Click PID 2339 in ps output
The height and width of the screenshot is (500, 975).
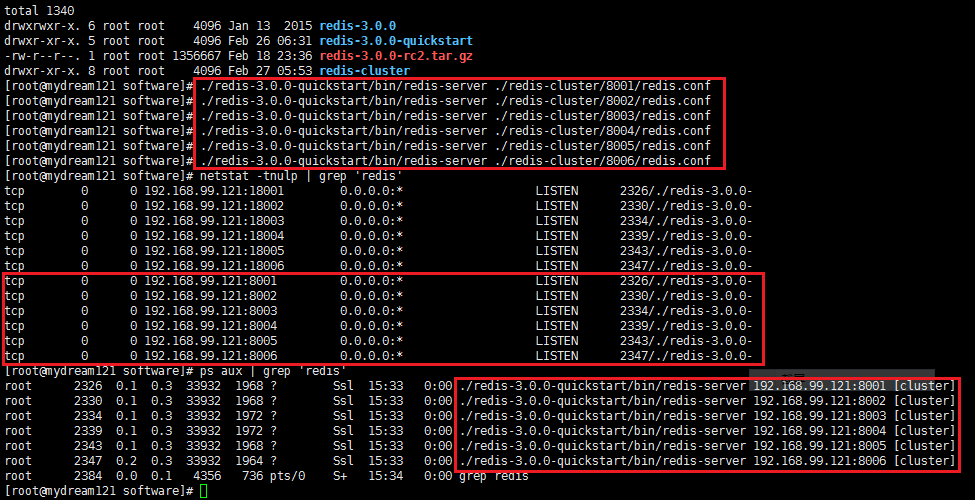[88, 431]
